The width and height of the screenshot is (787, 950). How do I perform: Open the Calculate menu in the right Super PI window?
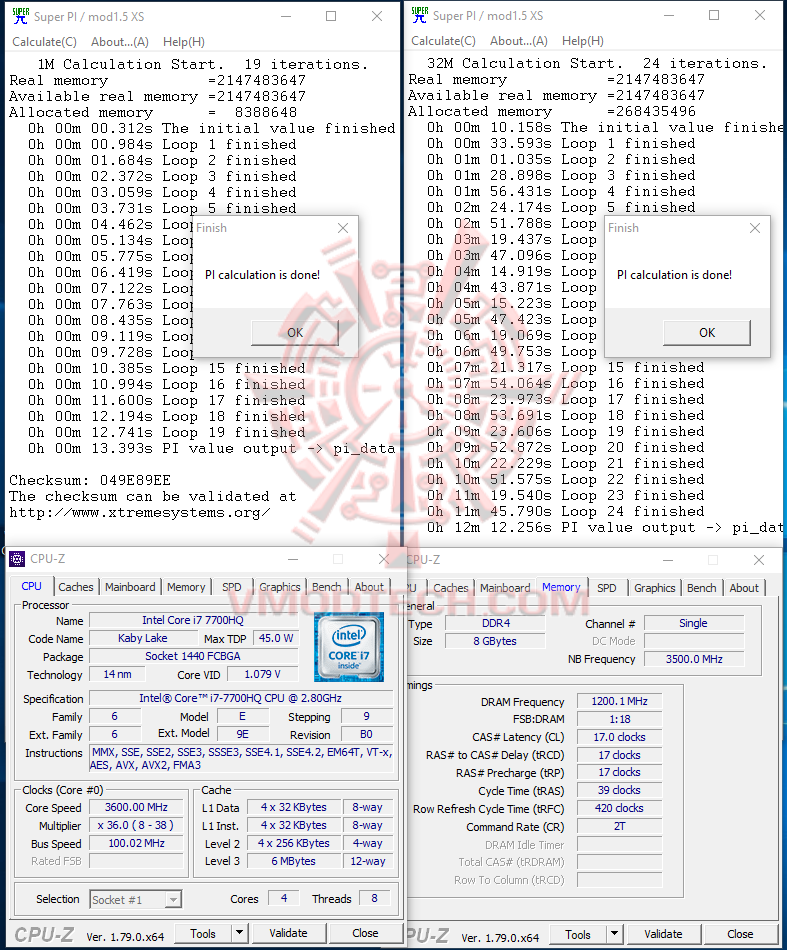443,41
